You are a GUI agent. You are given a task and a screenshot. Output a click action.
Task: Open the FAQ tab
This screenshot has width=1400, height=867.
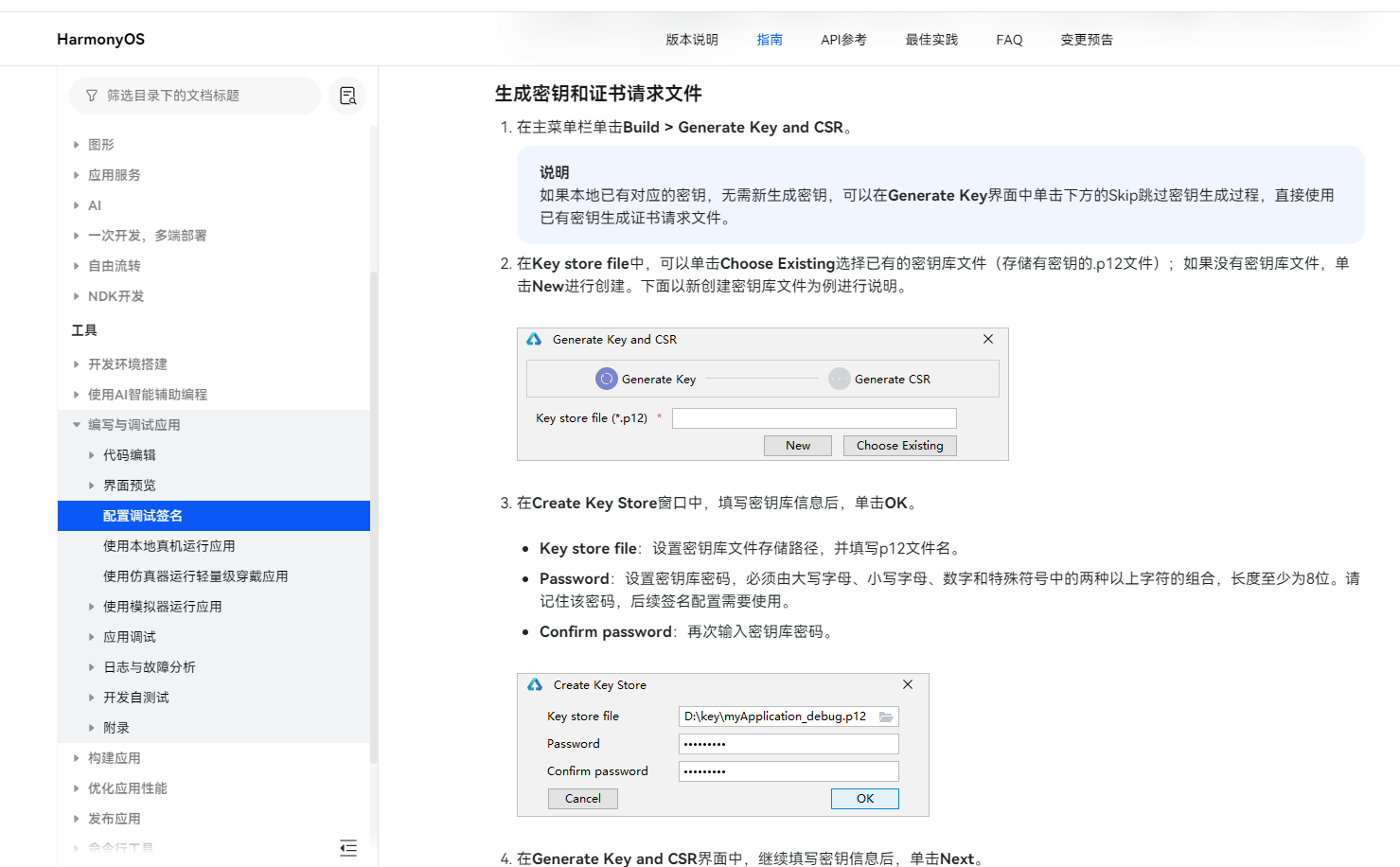coord(1009,40)
